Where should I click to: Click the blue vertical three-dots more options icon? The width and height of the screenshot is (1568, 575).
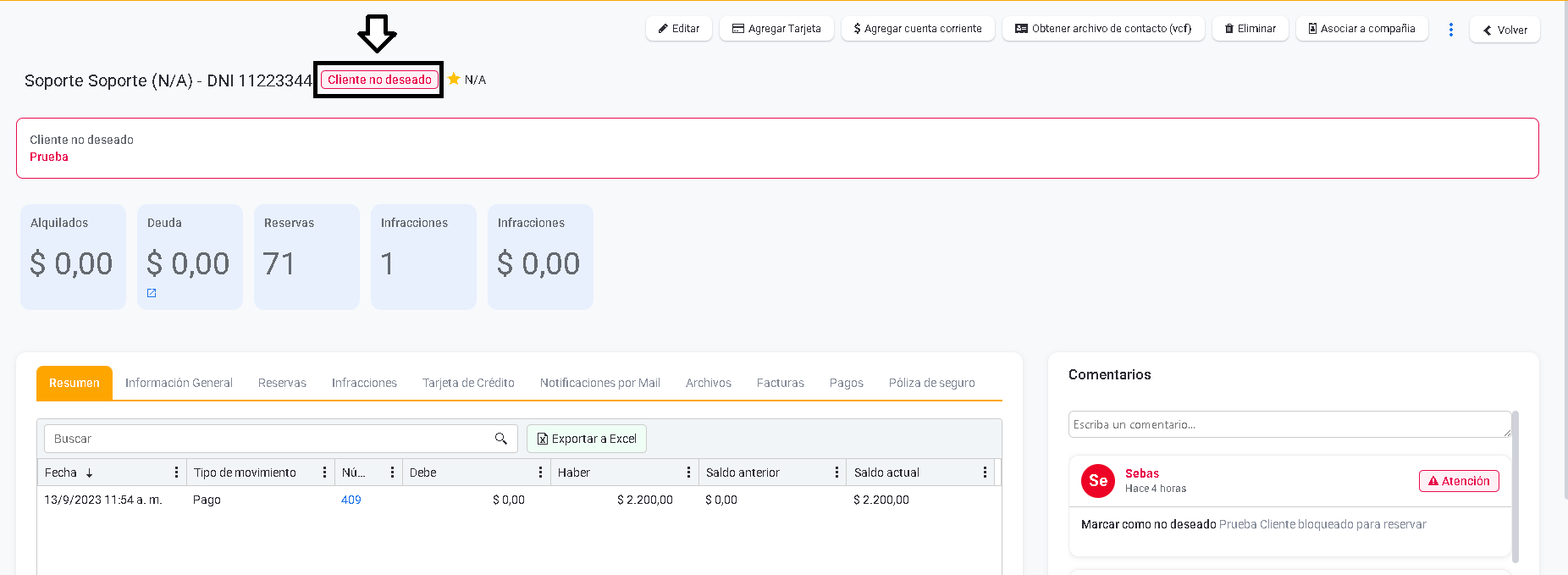point(1451,30)
